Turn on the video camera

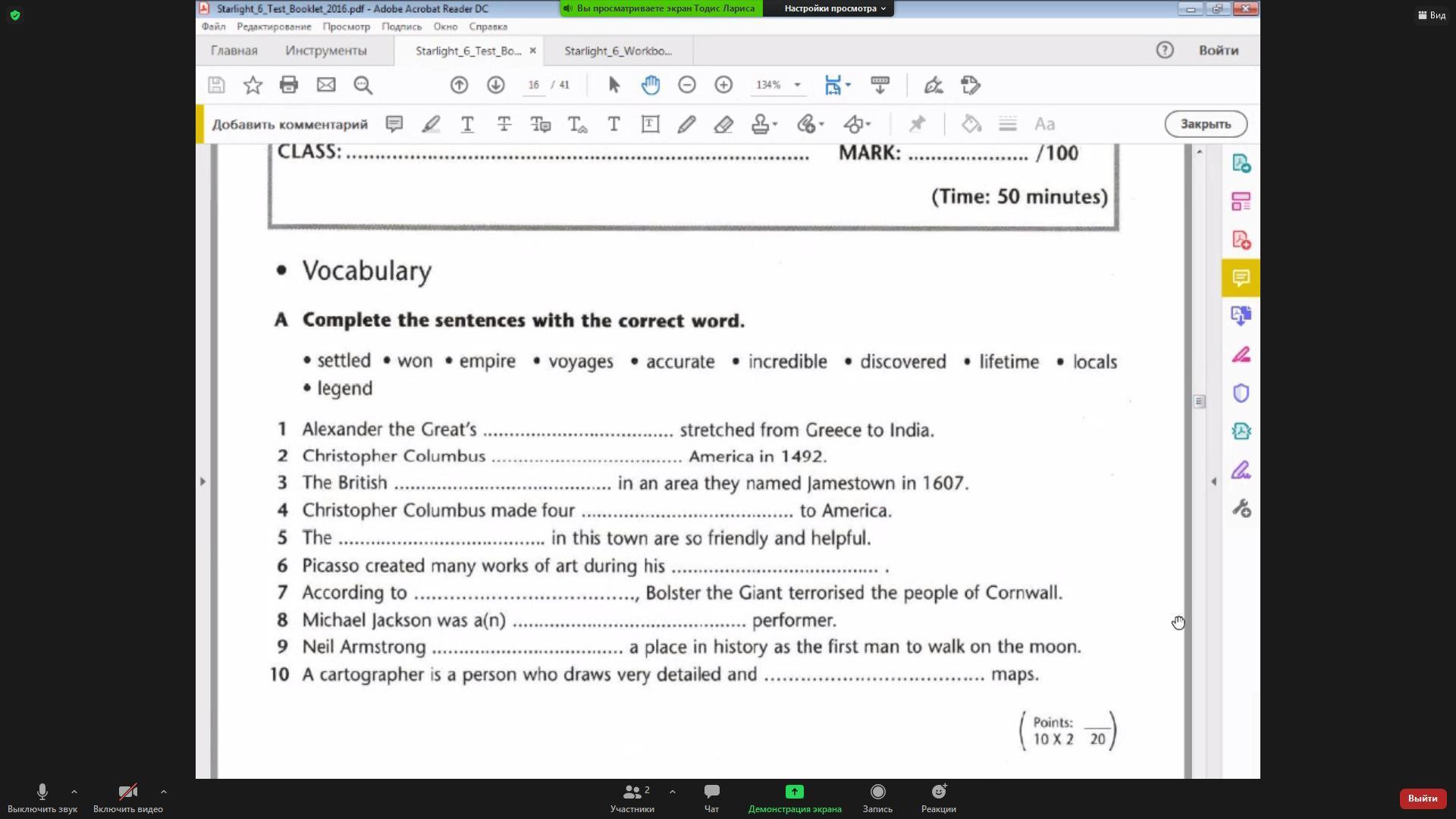click(x=127, y=792)
